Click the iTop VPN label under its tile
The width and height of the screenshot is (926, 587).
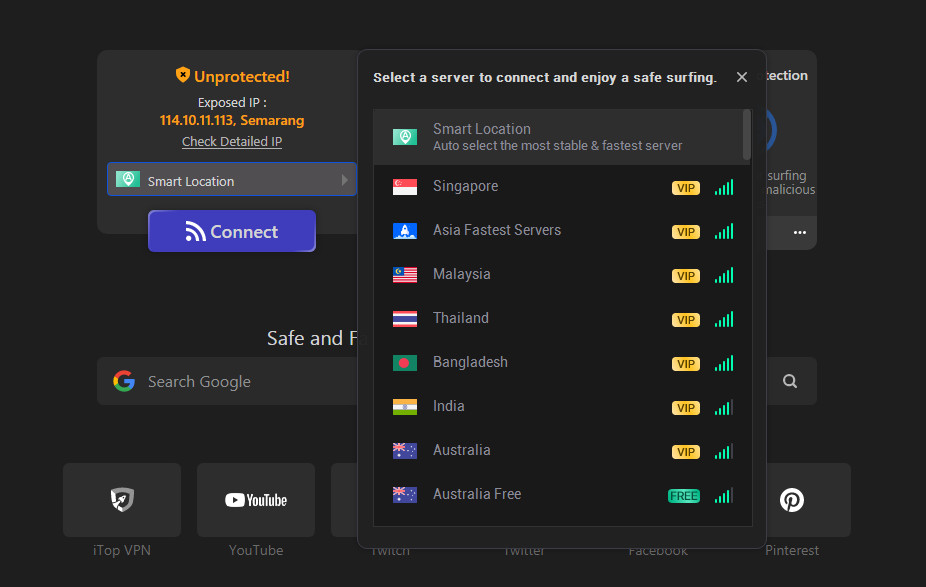click(x=122, y=550)
